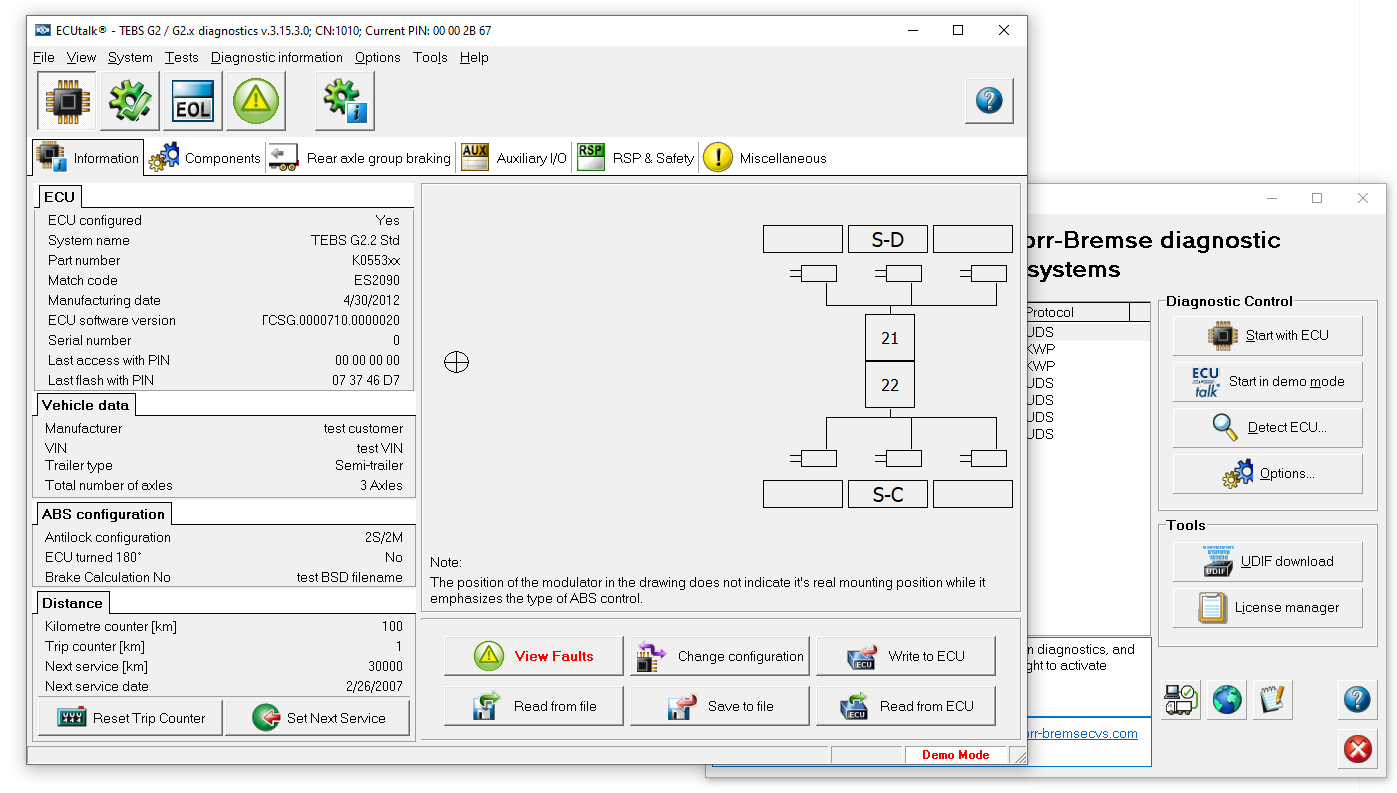Click the Change configuration button
Image resolution: width=1397 pixels, height=793 pixels.
[x=719, y=656]
